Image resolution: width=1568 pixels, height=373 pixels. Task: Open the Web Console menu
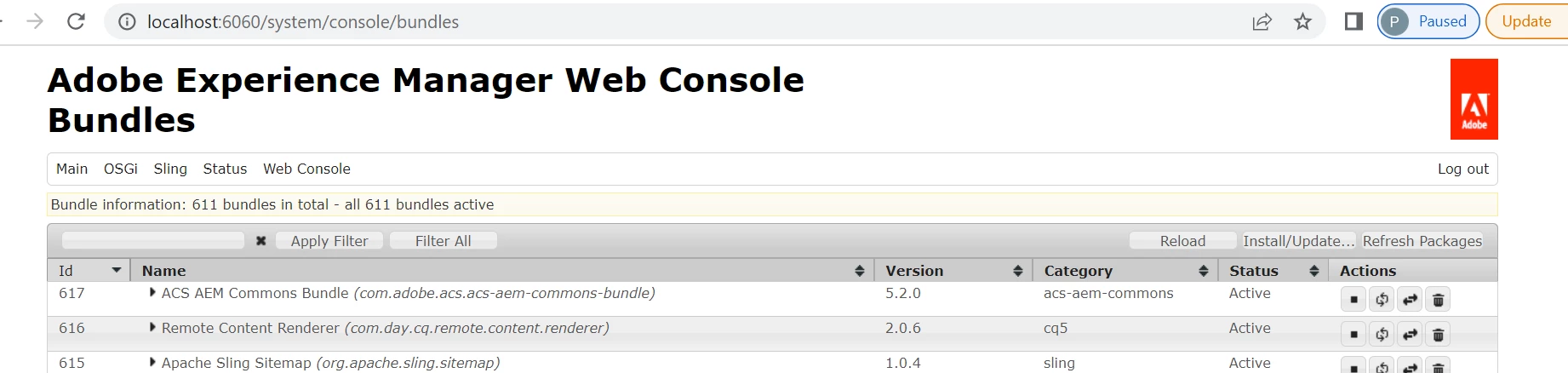[x=306, y=169]
